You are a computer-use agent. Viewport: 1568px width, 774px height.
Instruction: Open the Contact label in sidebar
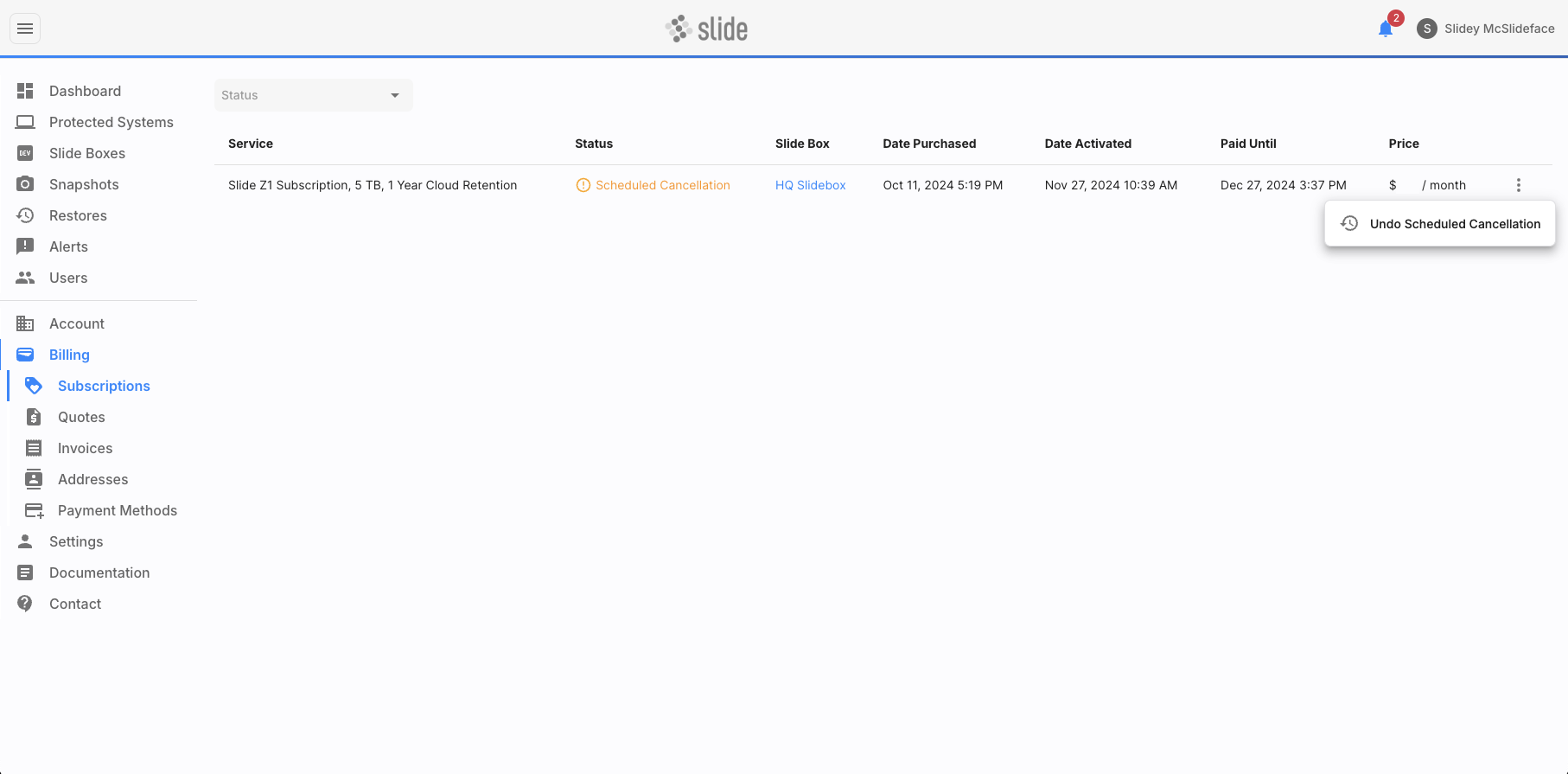(75, 604)
